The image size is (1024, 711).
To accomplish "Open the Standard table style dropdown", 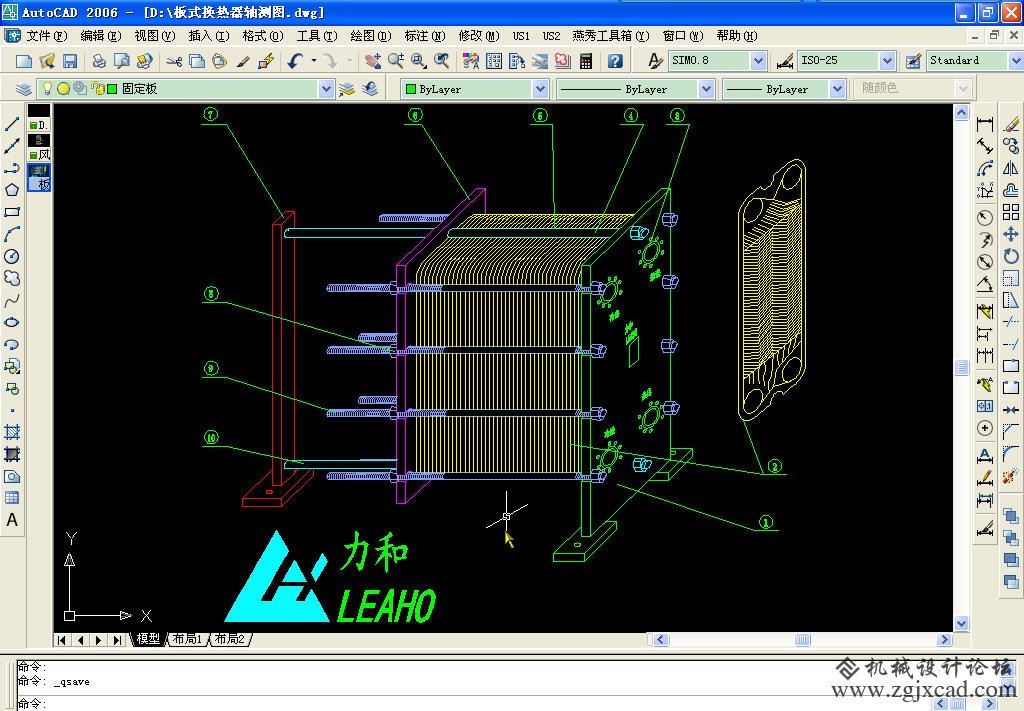I will pos(1016,61).
